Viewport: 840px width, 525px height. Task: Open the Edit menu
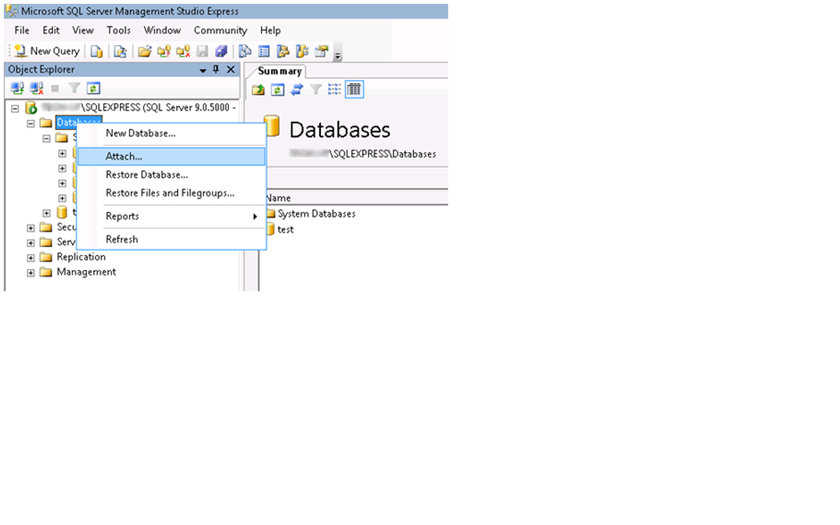point(51,31)
